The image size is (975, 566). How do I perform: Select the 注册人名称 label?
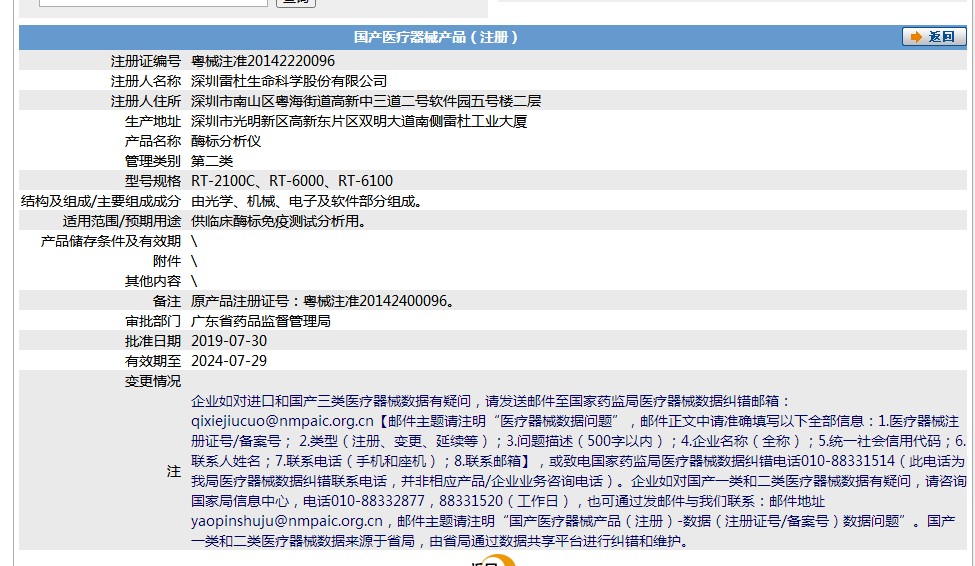(146, 81)
